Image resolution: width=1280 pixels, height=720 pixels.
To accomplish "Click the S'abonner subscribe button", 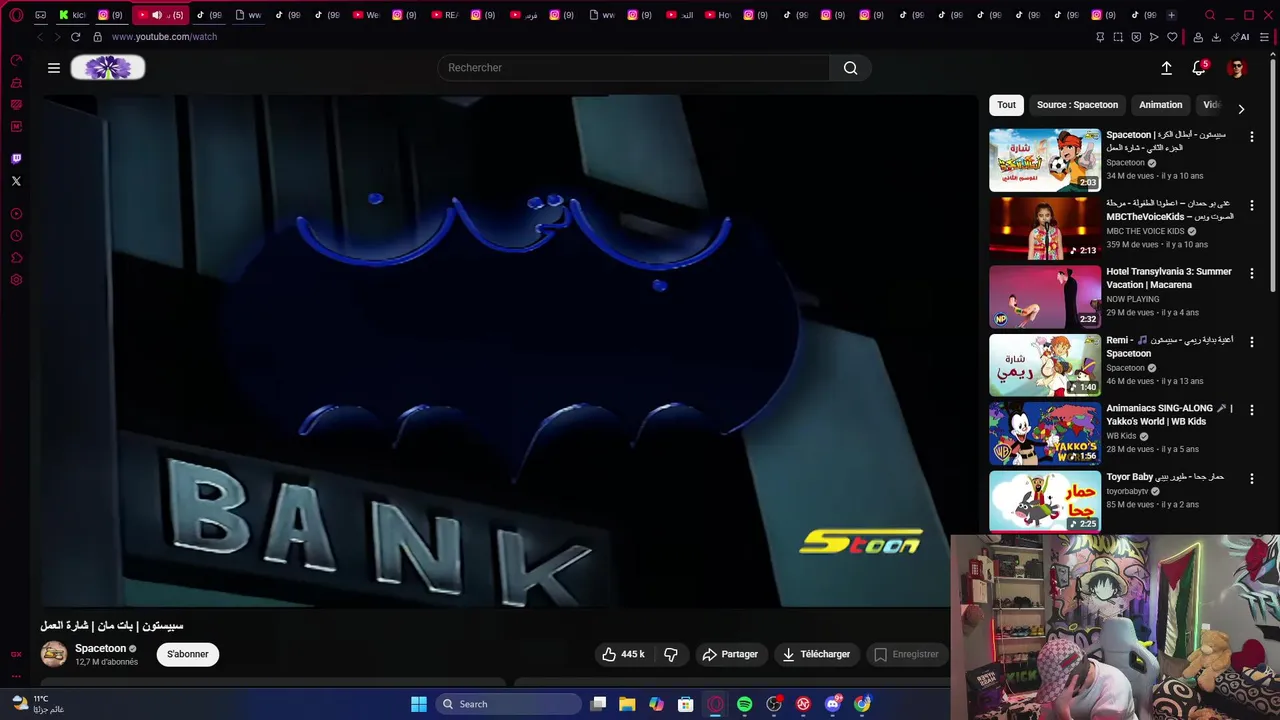I will pos(187,654).
